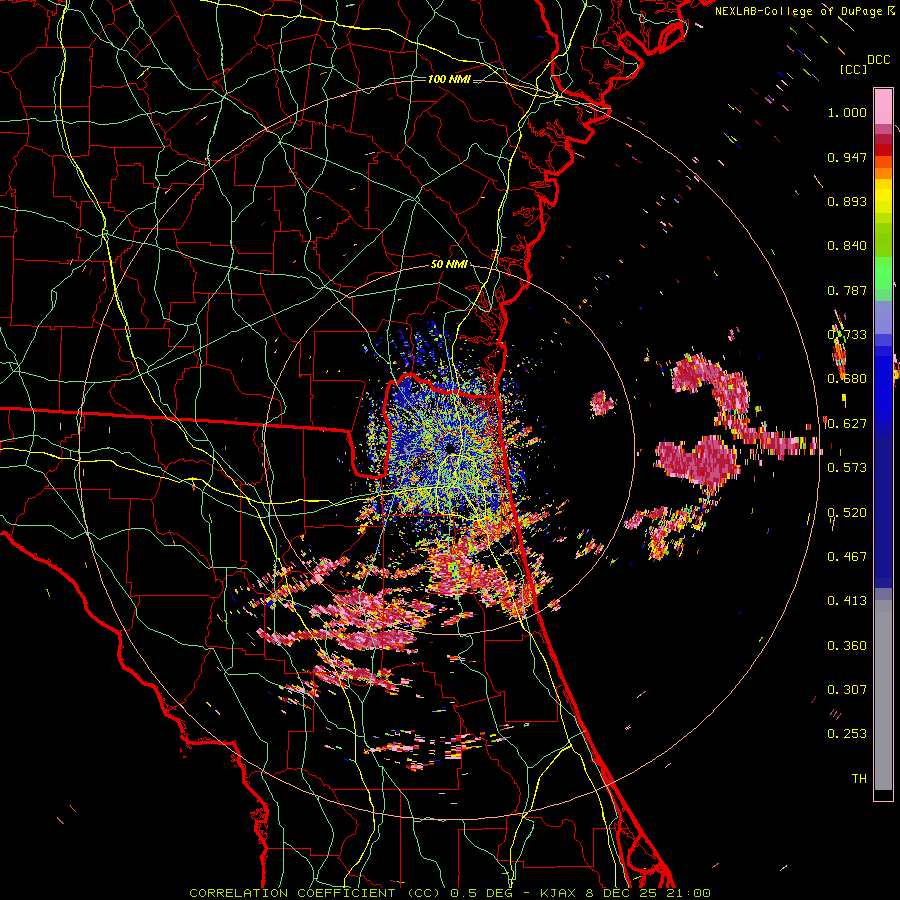Click the 0.840 color scale value
The image size is (900, 900).
[847, 246]
